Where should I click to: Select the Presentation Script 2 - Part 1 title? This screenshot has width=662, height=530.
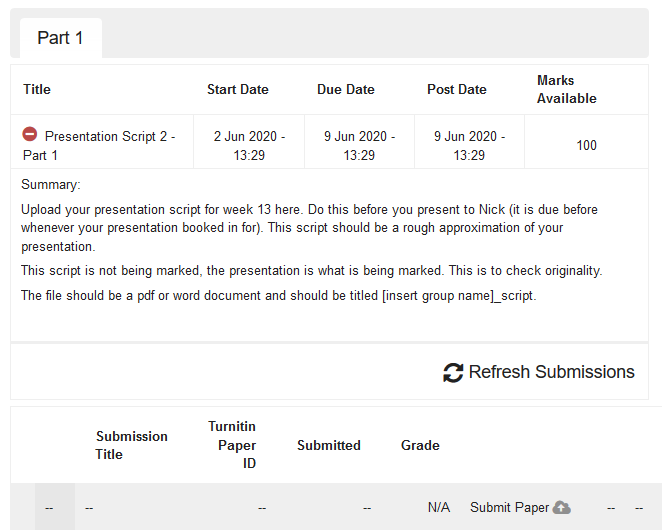(x=99, y=145)
